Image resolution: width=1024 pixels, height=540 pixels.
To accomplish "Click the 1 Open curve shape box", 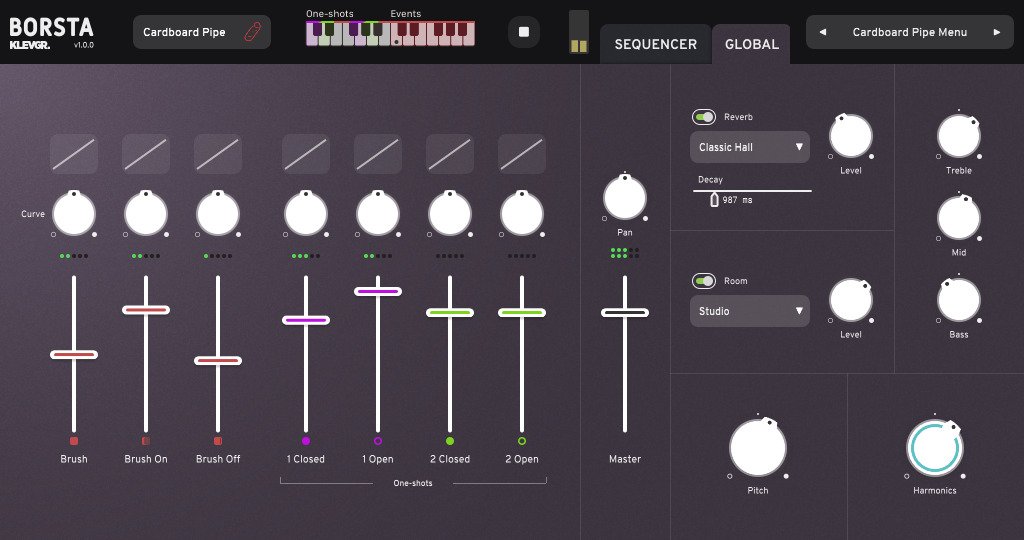I will [377, 154].
